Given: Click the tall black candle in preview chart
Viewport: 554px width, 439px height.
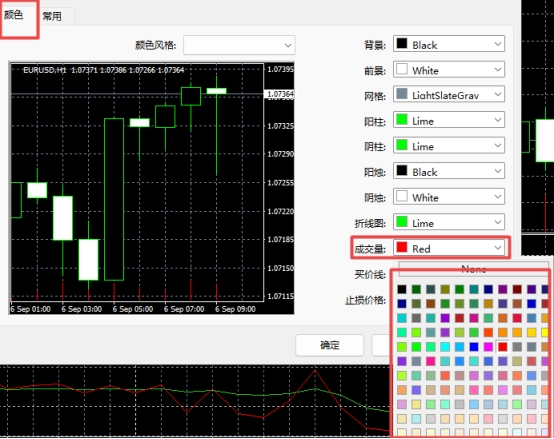Looking at the screenshot, I should 114,200.
